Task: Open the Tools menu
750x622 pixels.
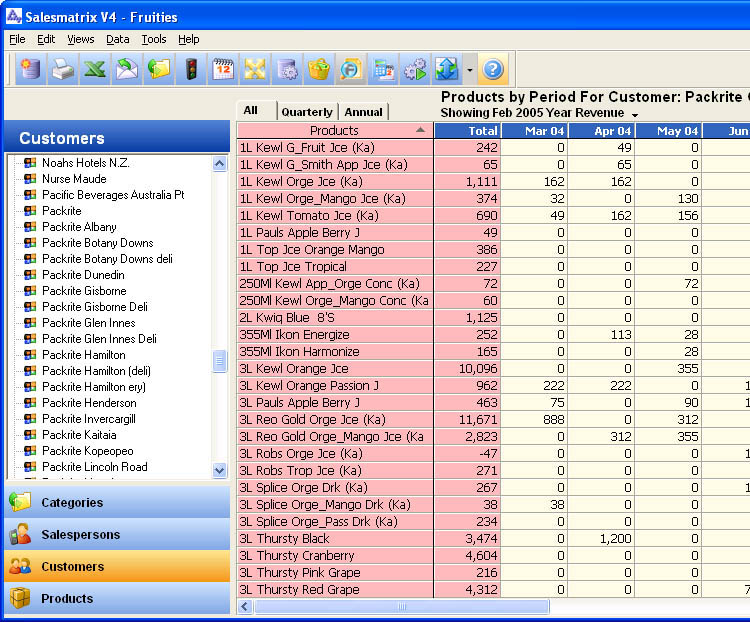Action: [154, 39]
